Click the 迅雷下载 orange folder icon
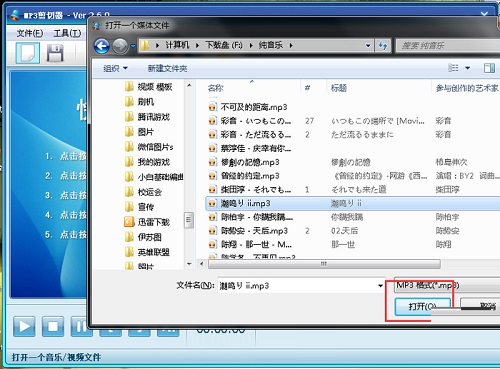The width and height of the screenshot is (500, 369). click(129, 222)
